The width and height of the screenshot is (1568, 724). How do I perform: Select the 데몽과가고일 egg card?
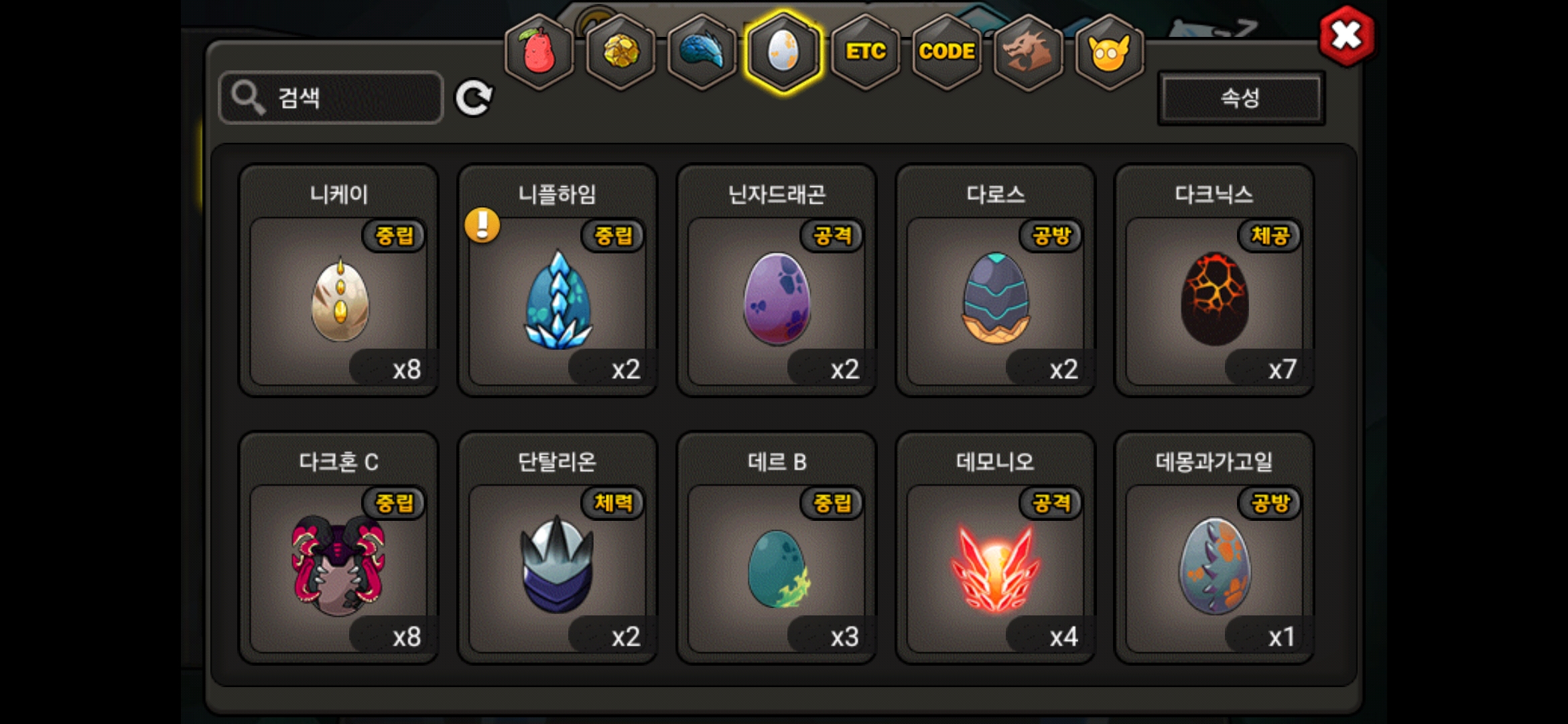coord(1214,548)
